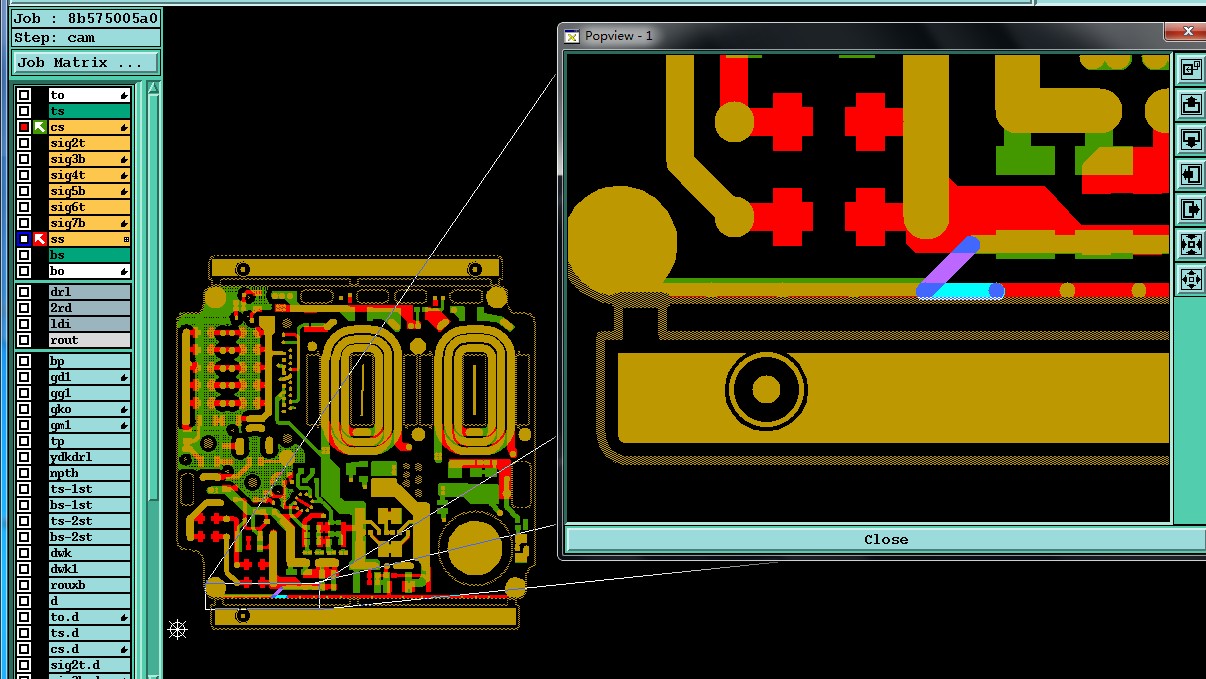
Task: Select the cs.d layer row
Action: point(89,649)
